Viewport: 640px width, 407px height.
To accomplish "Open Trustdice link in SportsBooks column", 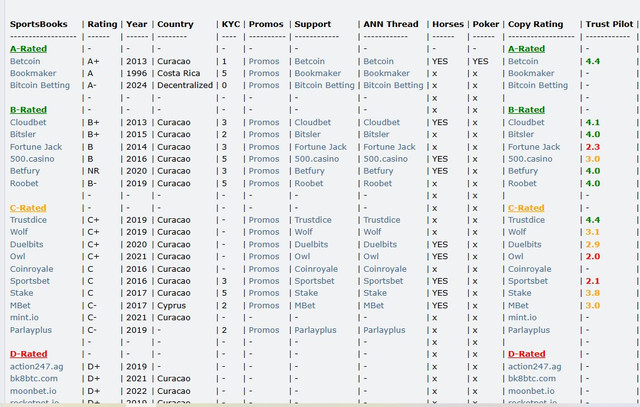I will 28,220.
